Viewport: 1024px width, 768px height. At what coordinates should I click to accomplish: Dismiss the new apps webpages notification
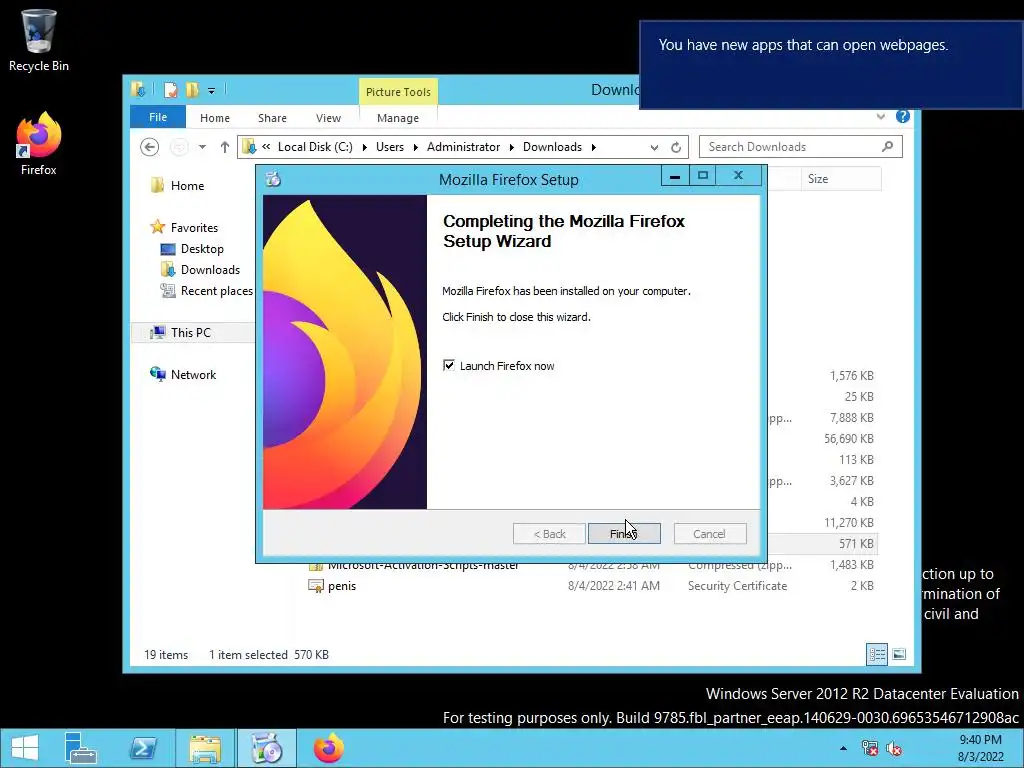pyautogui.click(x=831, y=65)
